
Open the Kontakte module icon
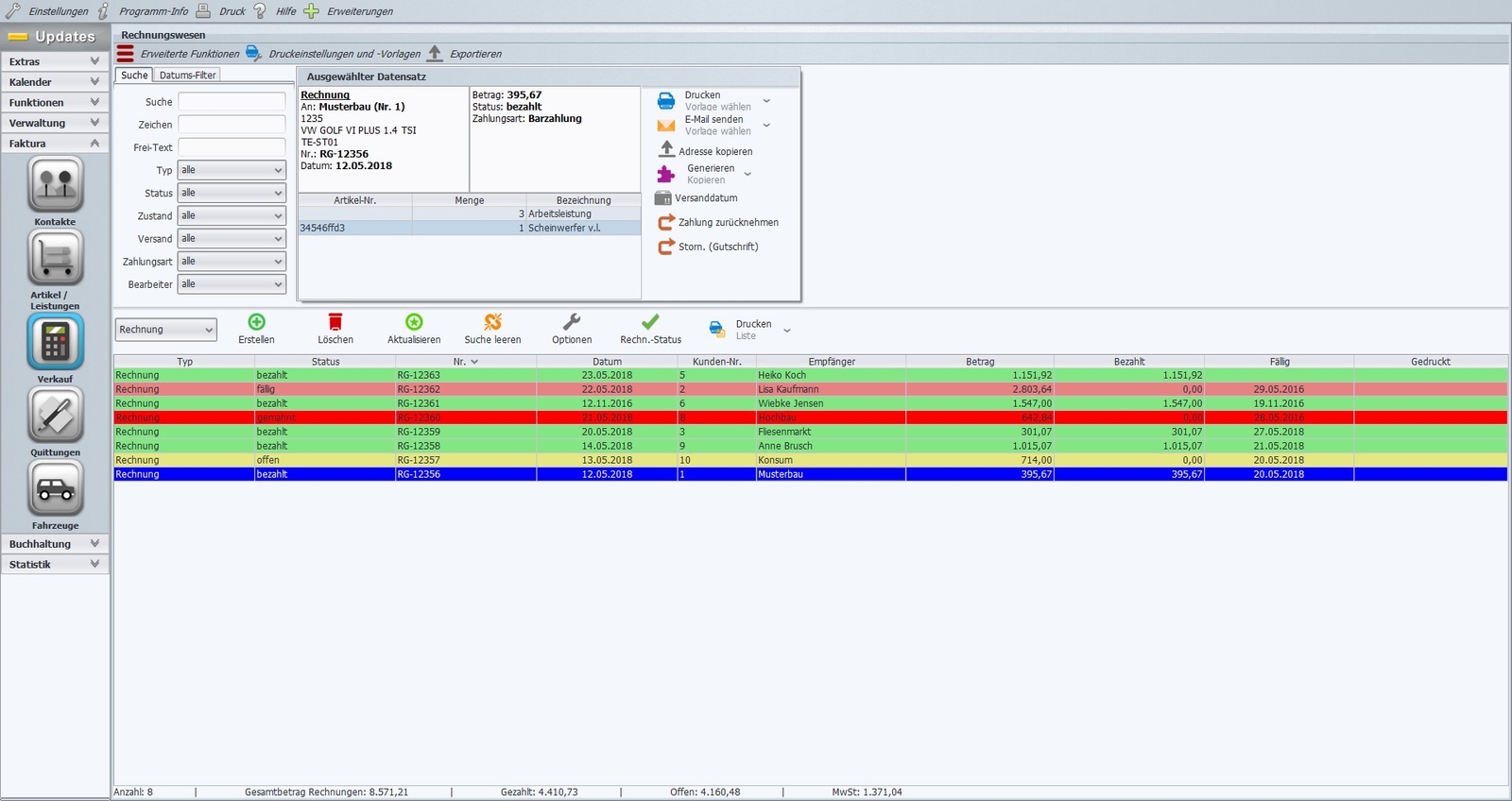(56, 184)
